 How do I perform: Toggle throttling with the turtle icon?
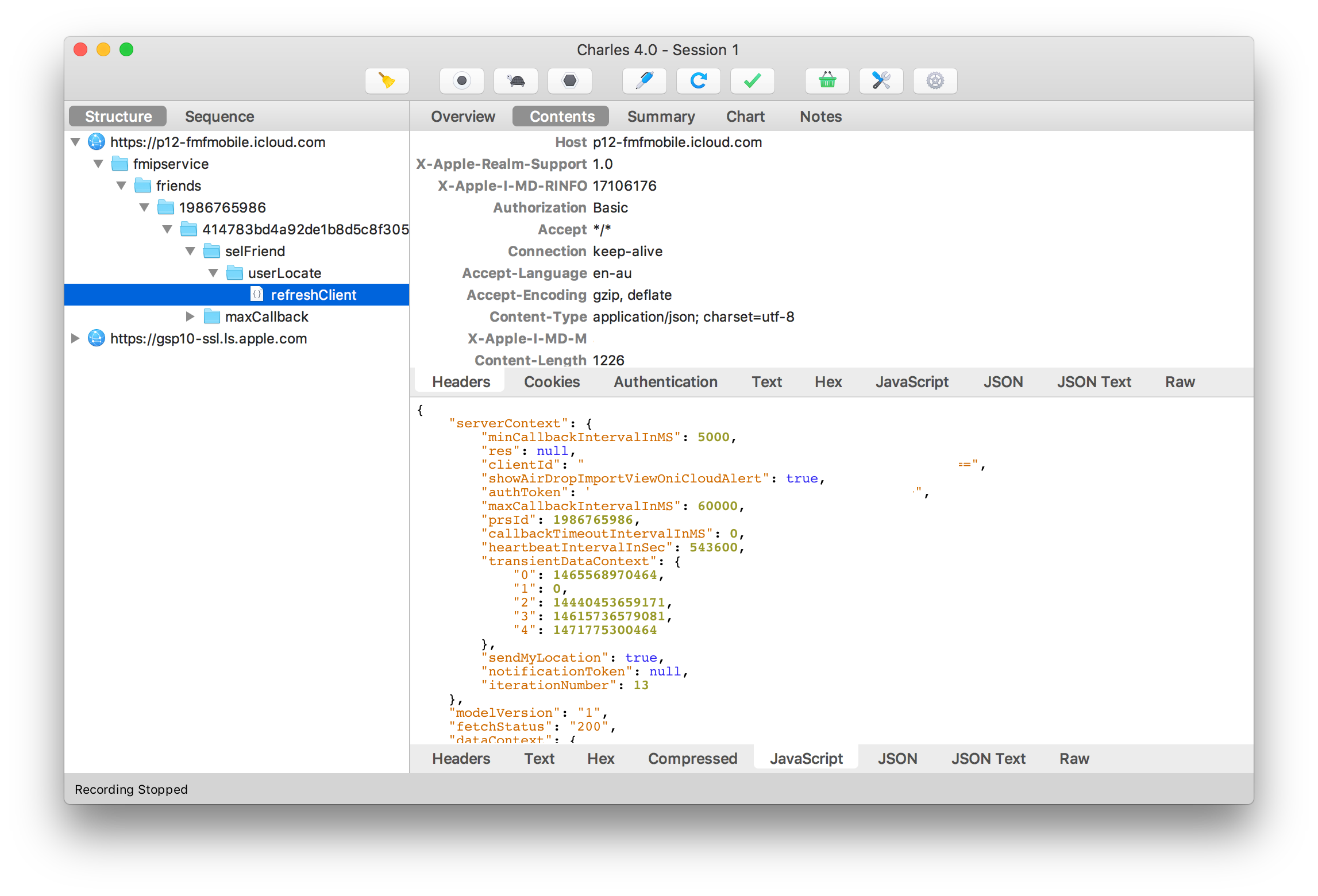pyautogui.click(x=516, y=81)
